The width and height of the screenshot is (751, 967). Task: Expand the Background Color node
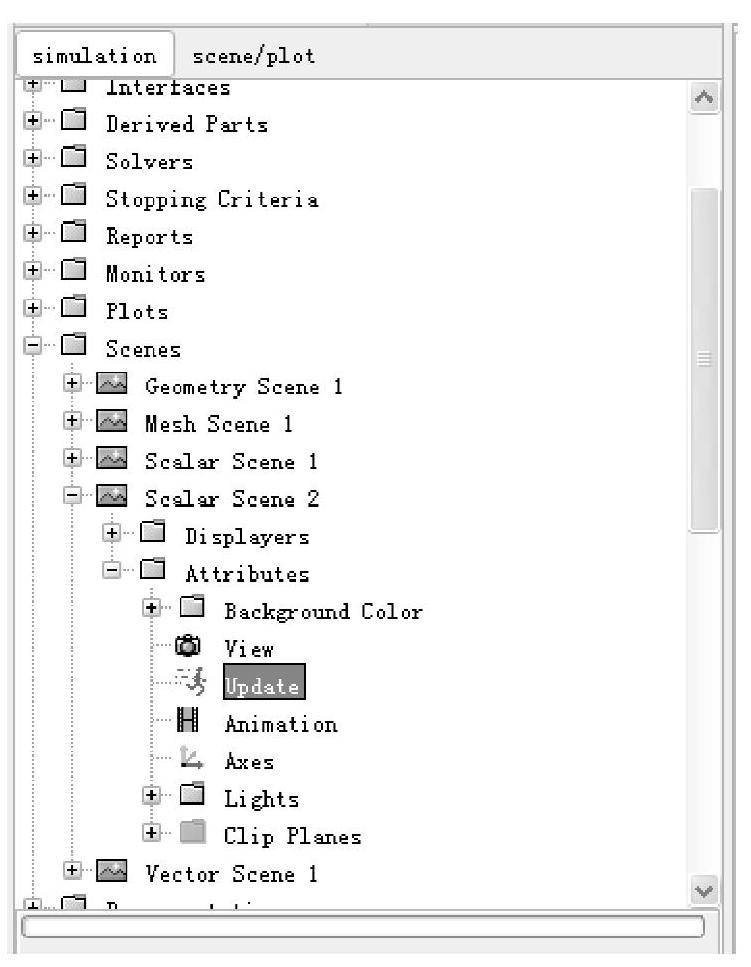coord(151,607)
